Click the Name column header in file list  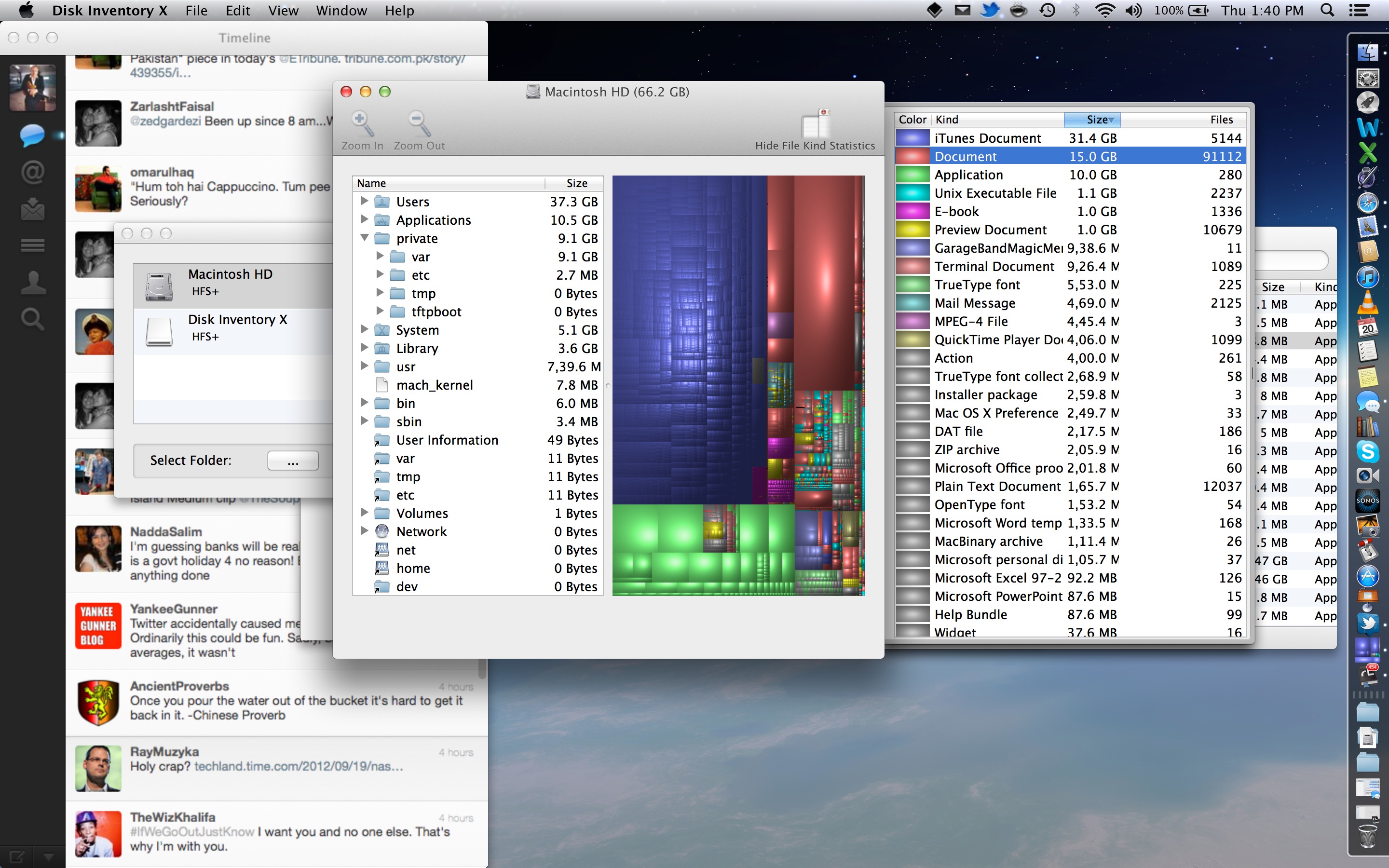tap(448, 183)
